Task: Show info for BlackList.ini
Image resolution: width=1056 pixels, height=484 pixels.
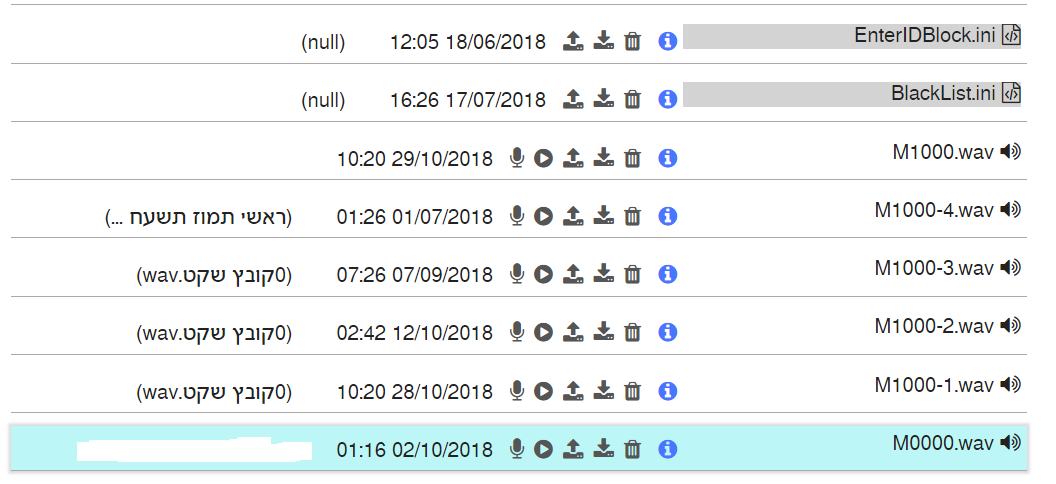Action: point(667,100)
